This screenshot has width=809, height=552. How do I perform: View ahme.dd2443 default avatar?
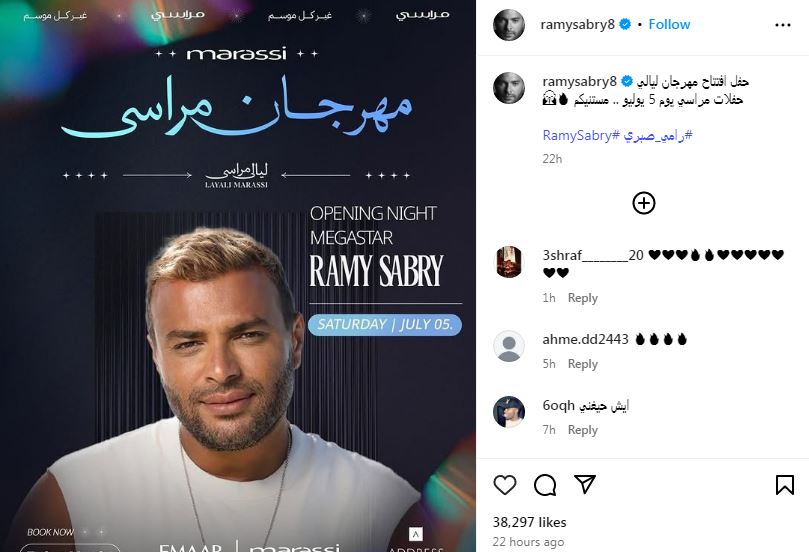click(509, 346)
